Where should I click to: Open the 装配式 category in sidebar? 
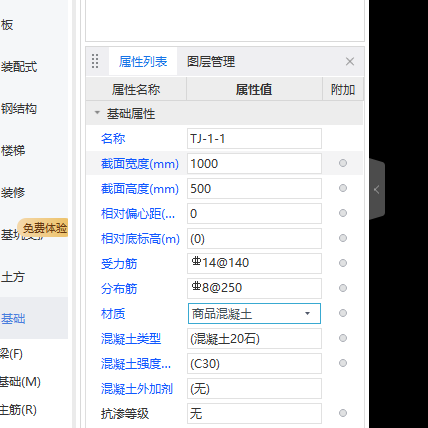[19, 67]
